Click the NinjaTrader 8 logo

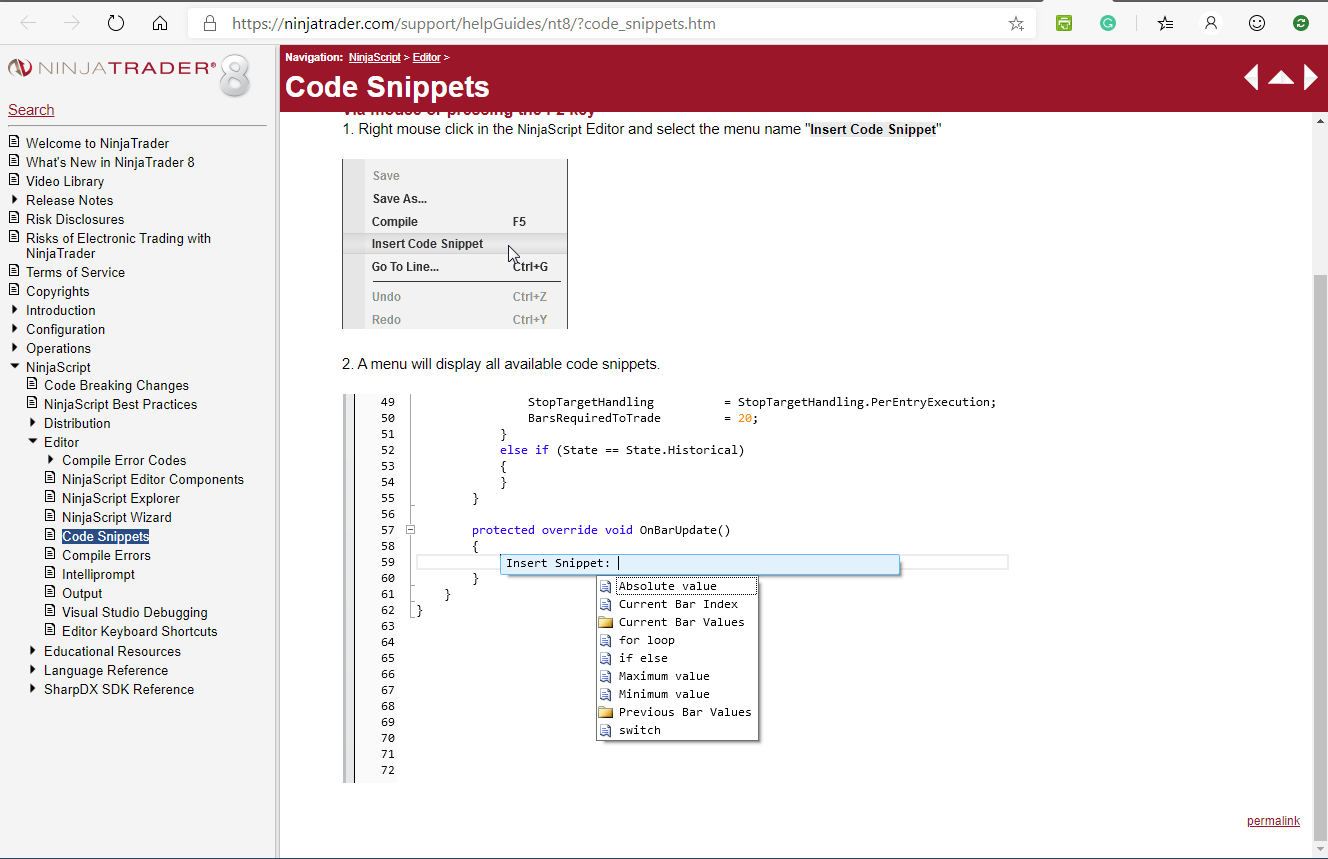pyautogui.click(x=128, y=74)
